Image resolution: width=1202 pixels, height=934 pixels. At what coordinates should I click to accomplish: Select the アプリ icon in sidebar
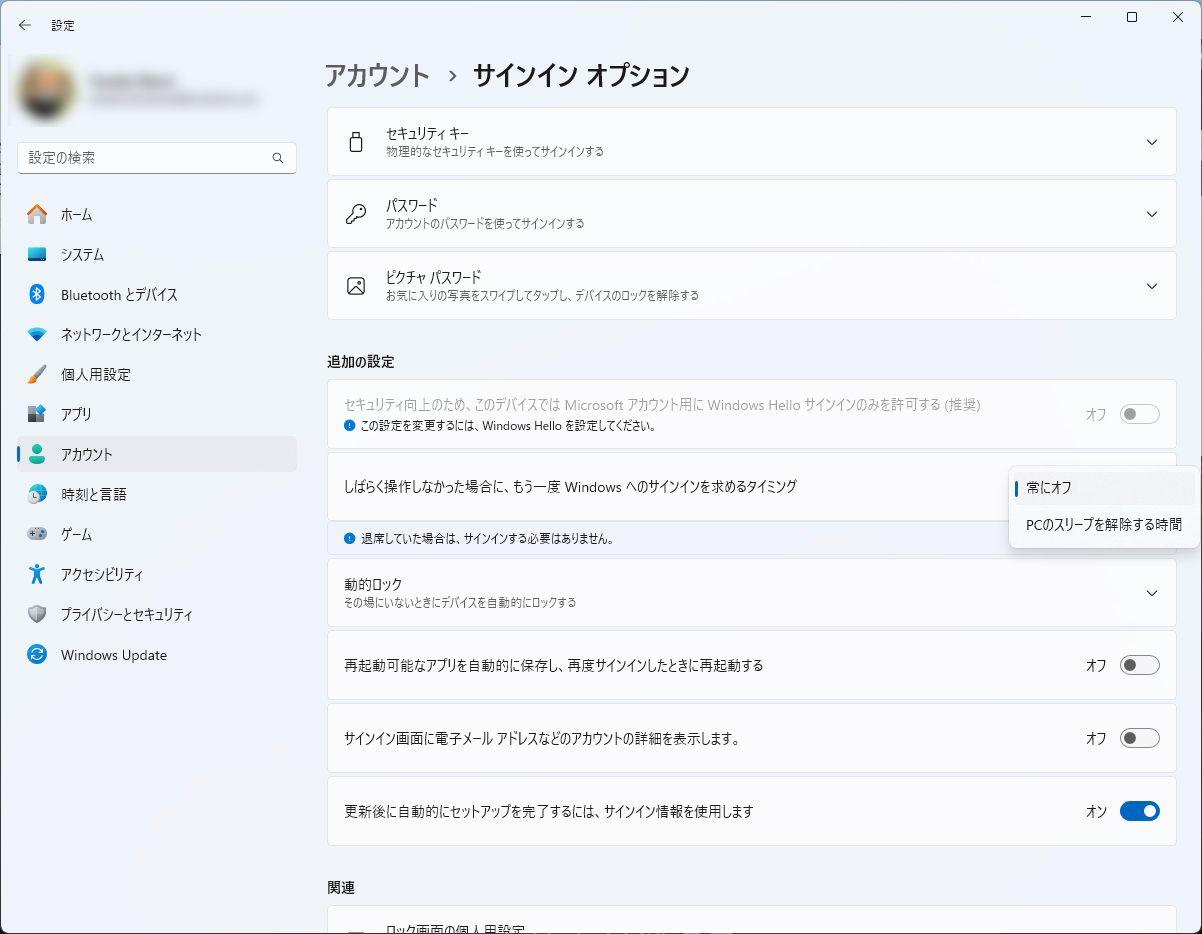coord(37,414)
